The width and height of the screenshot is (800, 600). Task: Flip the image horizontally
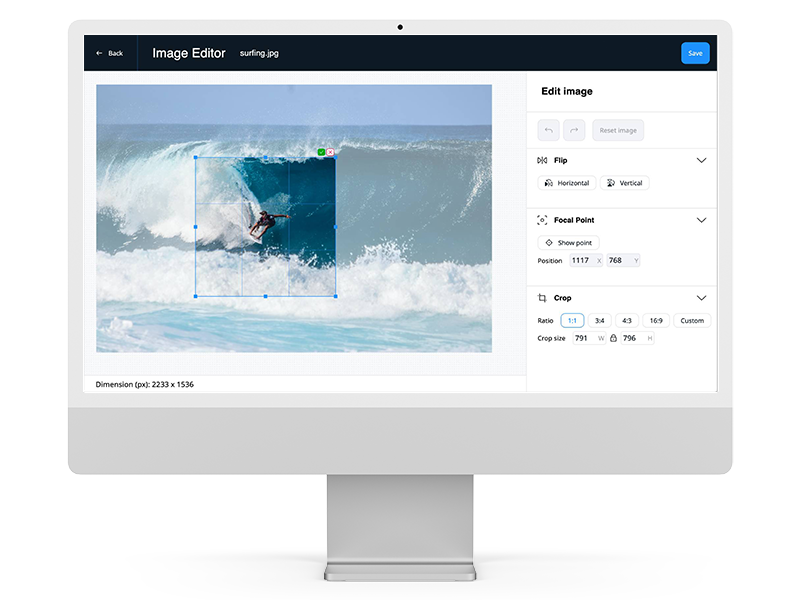pyautogui.click(x=567, y=183)
